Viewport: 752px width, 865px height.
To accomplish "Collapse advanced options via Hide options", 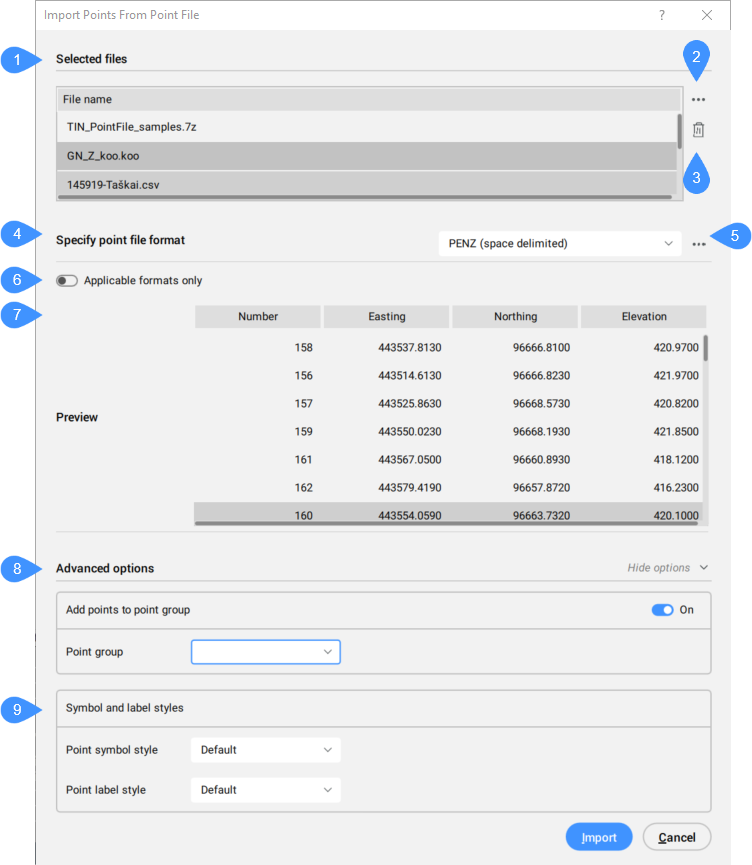I will [x=667, y=568].
